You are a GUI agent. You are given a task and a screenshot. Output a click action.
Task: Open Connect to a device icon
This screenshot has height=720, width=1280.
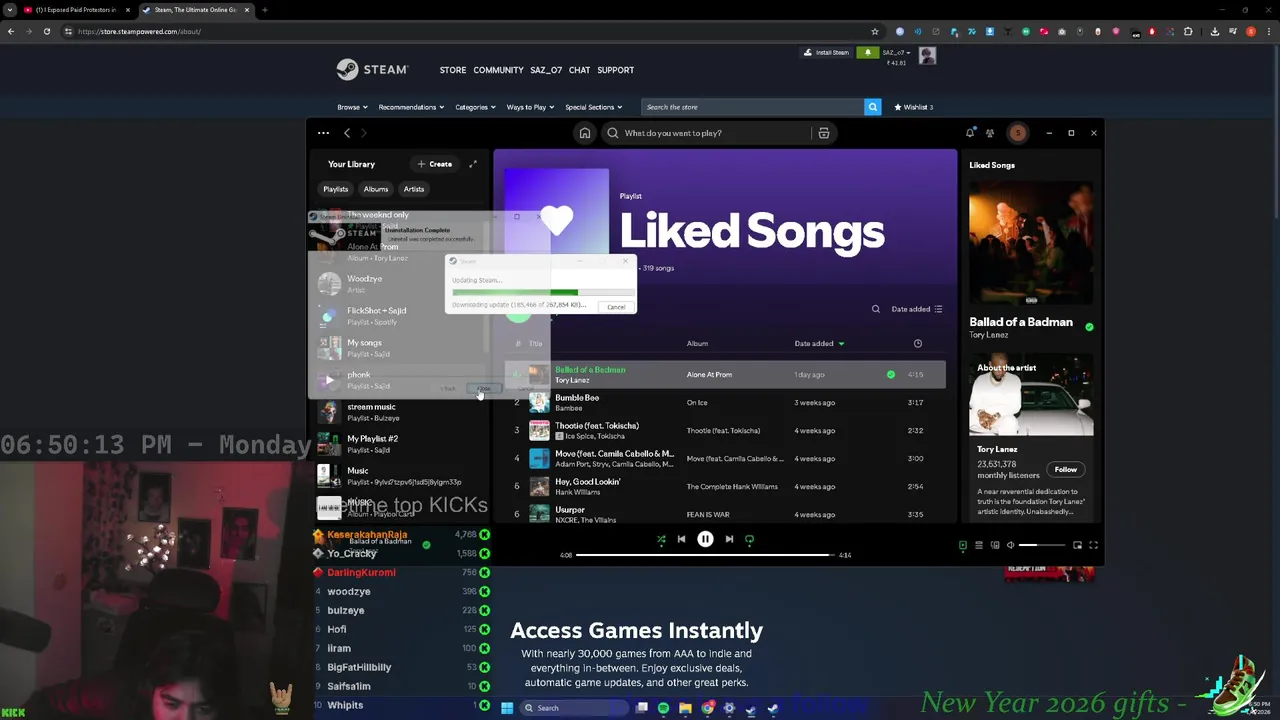(x=995, y=545)
